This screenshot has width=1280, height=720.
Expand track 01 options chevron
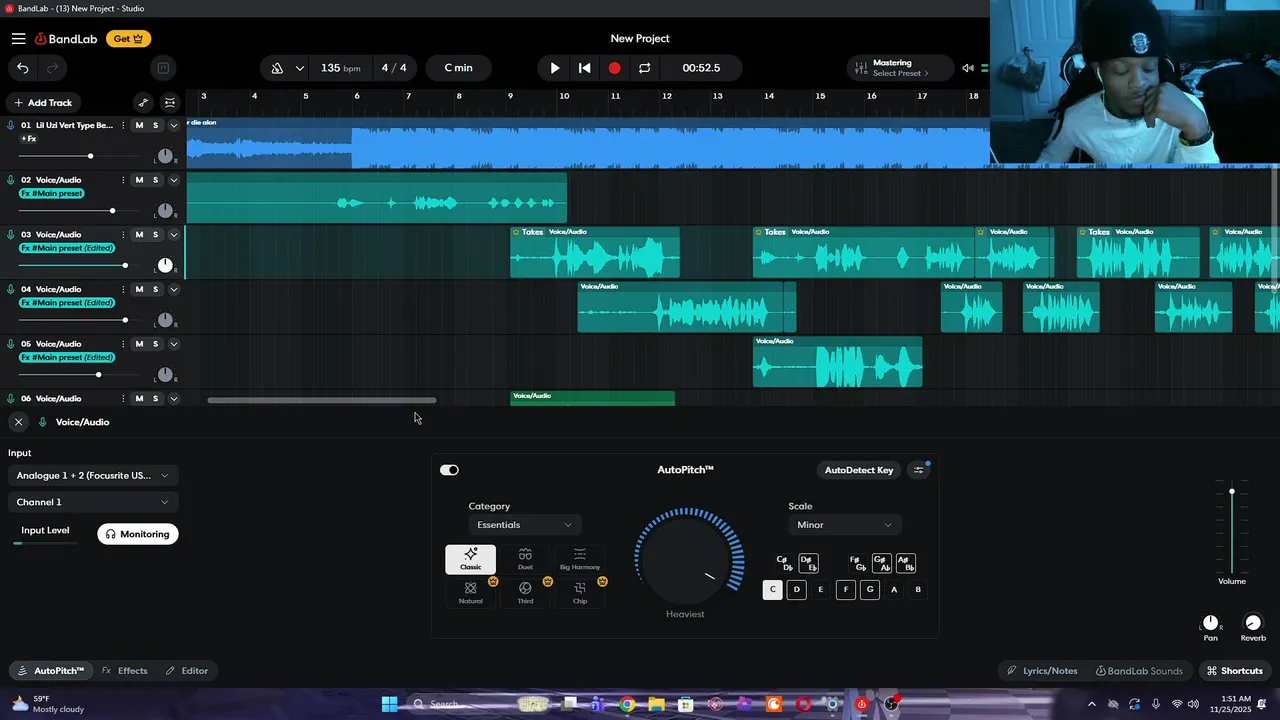coord(174,125)
